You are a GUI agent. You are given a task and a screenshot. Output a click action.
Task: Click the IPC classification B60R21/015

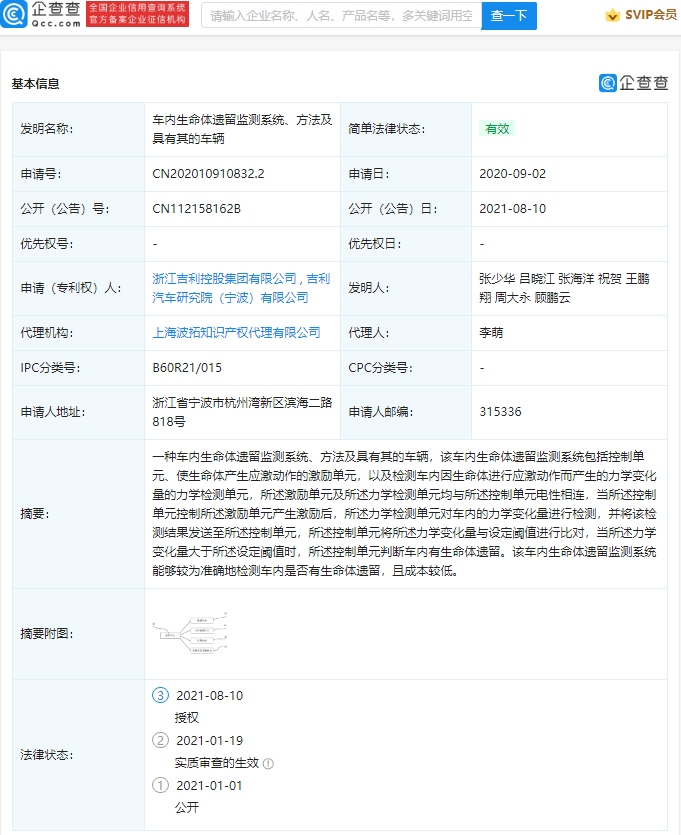tap(187, 368)
